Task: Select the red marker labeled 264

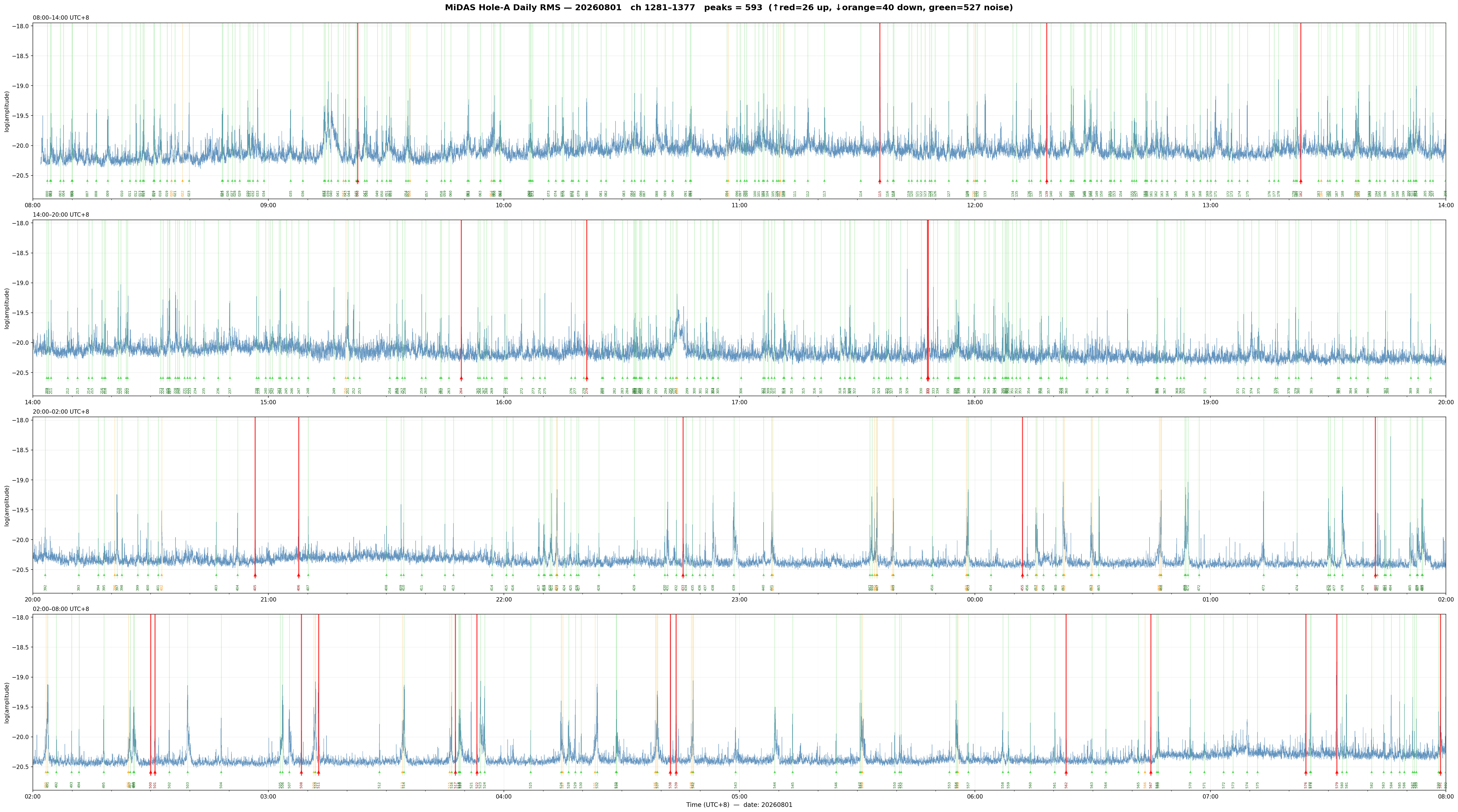Action: click(461, 378)
